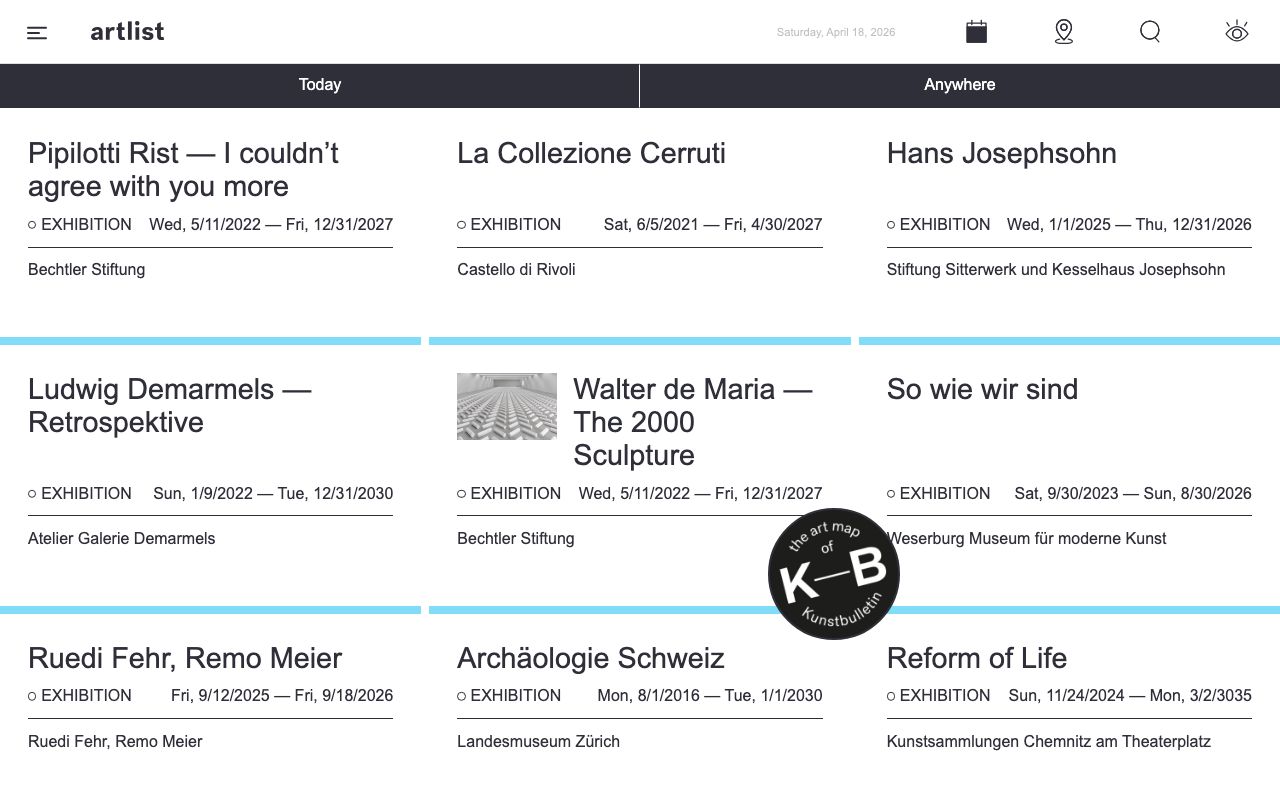Open the Hans Josephsohn exhibition
Viewport: 1280px width, 800px height.
point(1002,153)
